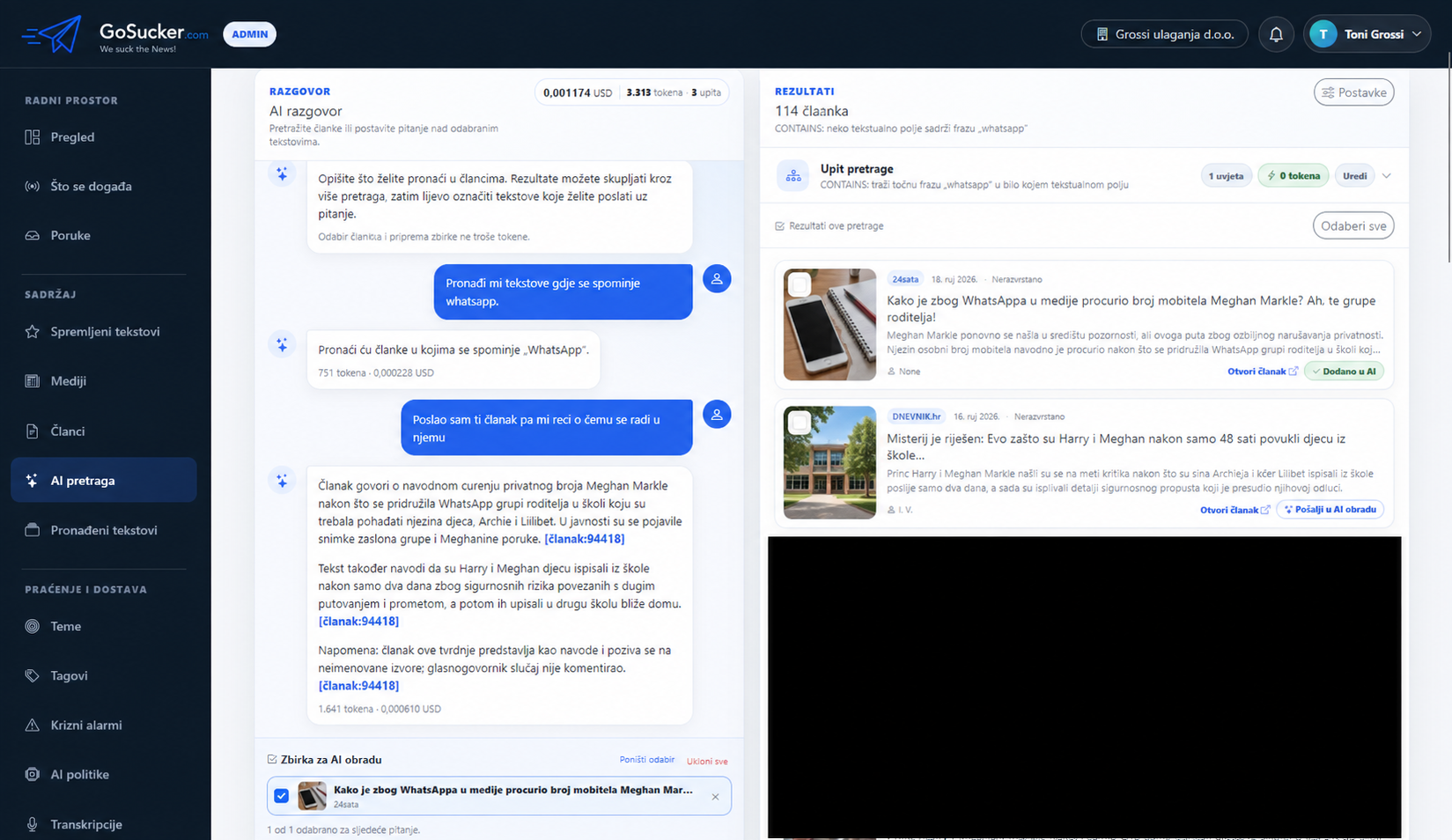Click the Pronađeni tekstovi folder icon

[33, 530]
